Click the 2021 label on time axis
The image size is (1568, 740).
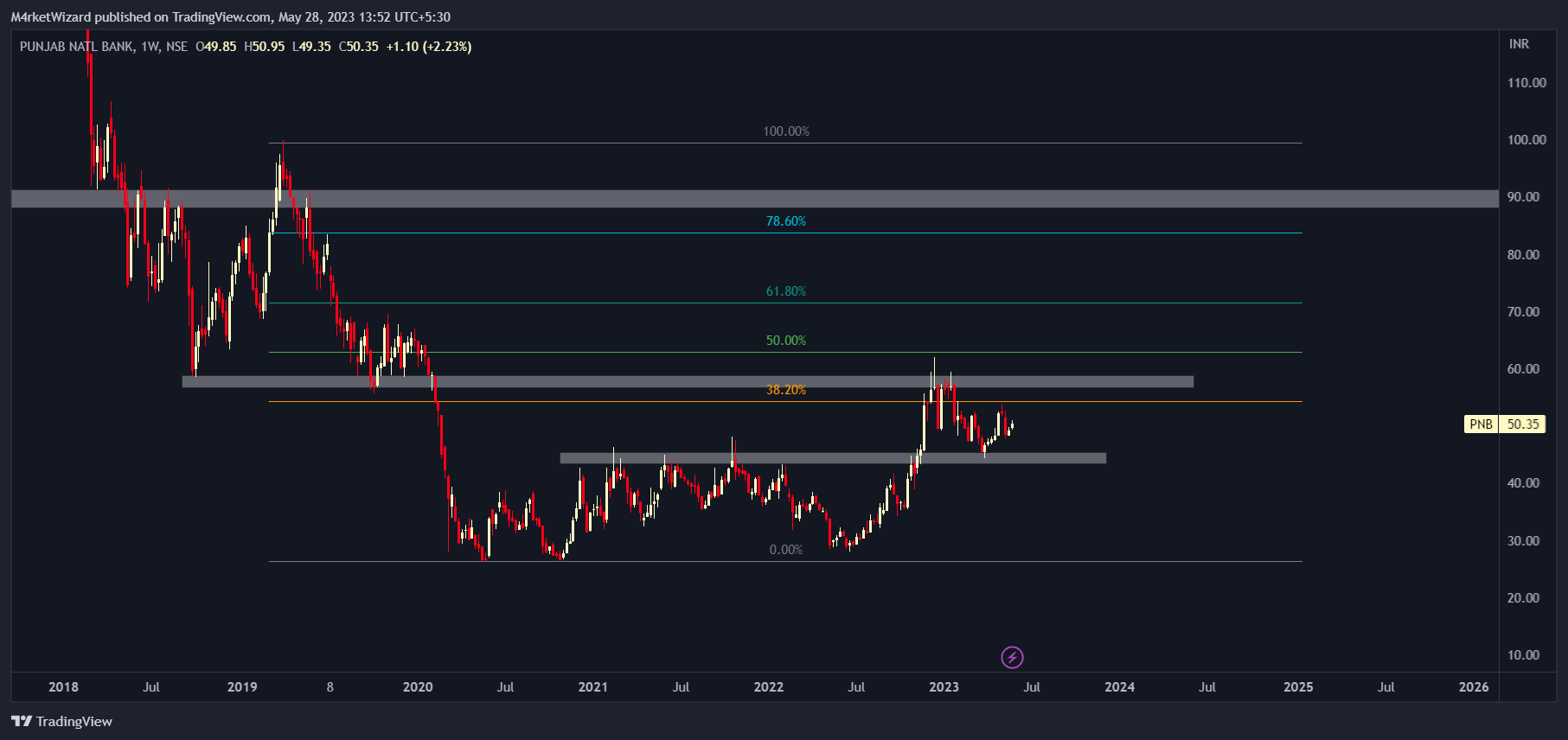pyautogui.click(x=592, y=687)
